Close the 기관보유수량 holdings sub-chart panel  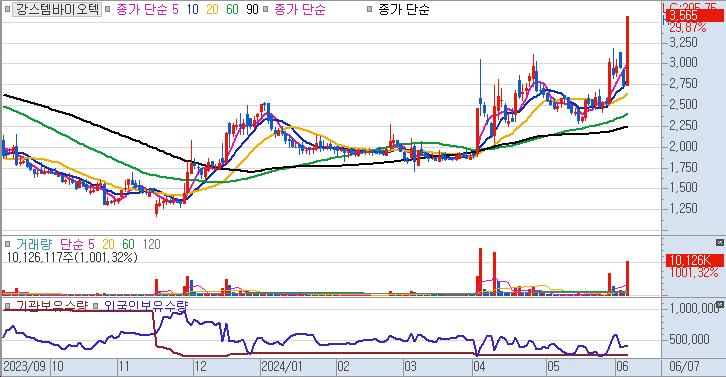[719, 304]
